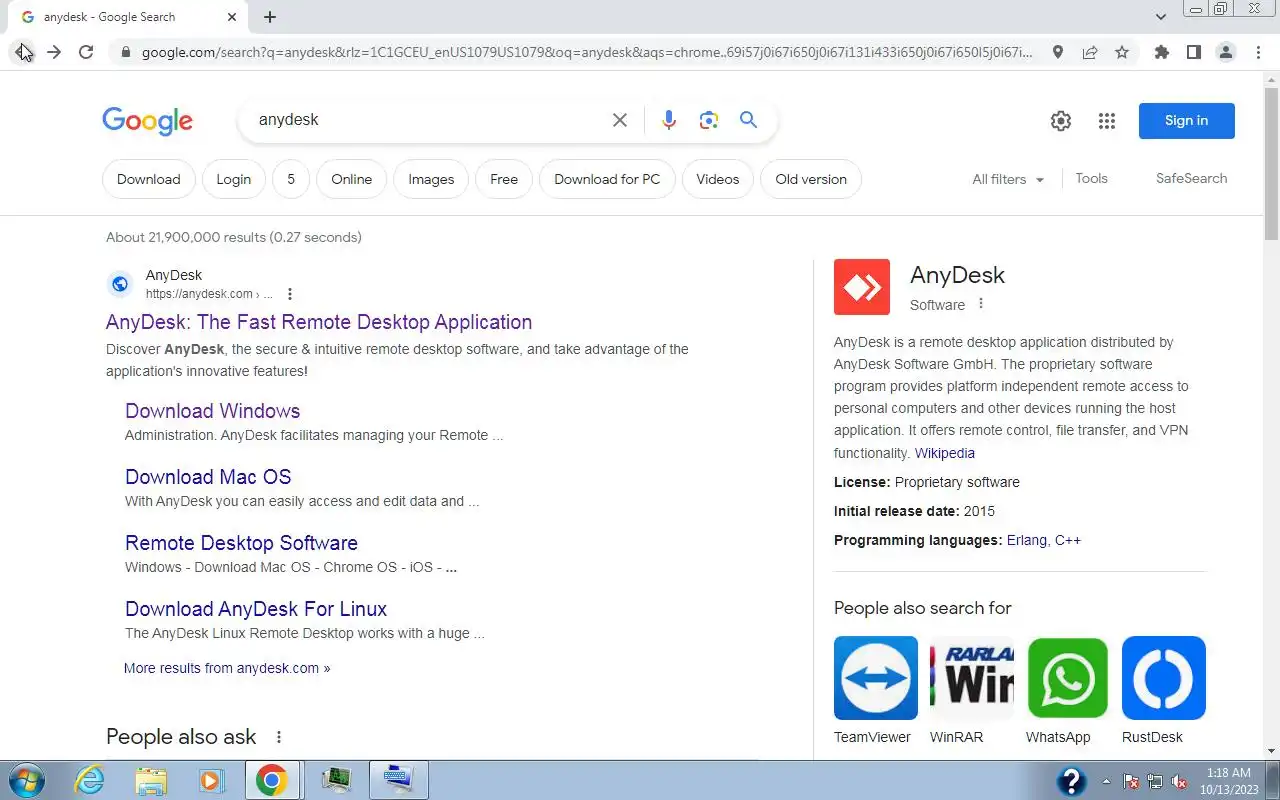Image resolution: width=1280 pixels, height=800 pixels.
Task: Open the Remote Desktop Software sitelink
Action: coord(241,543)
